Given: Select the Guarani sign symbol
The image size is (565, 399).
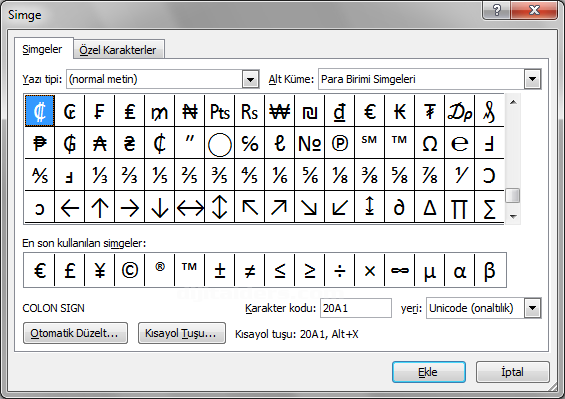Looking at the screenshot, I should (70, 143).
